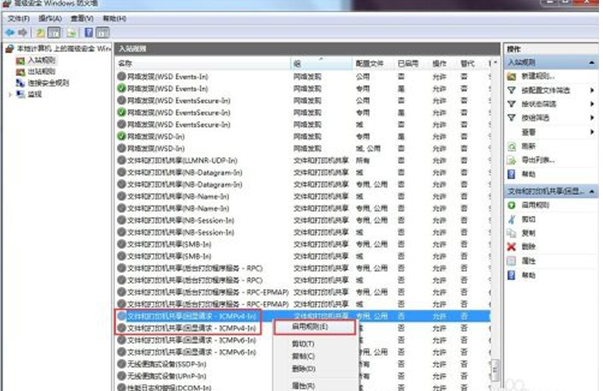Choose 删除(D) in the context menu
603x391 pixels.
coord(303,369)
